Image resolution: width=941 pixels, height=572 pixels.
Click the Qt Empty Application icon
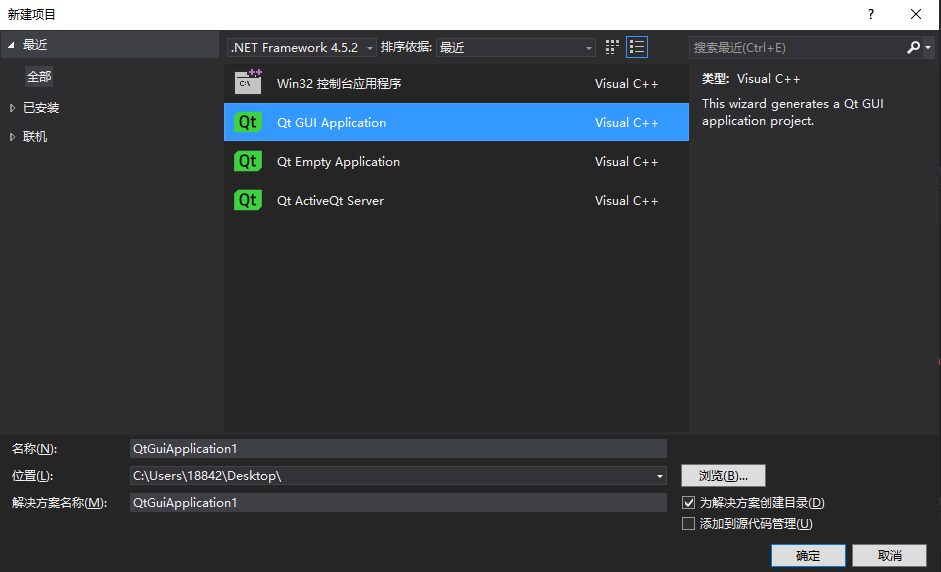click(248, 161)
